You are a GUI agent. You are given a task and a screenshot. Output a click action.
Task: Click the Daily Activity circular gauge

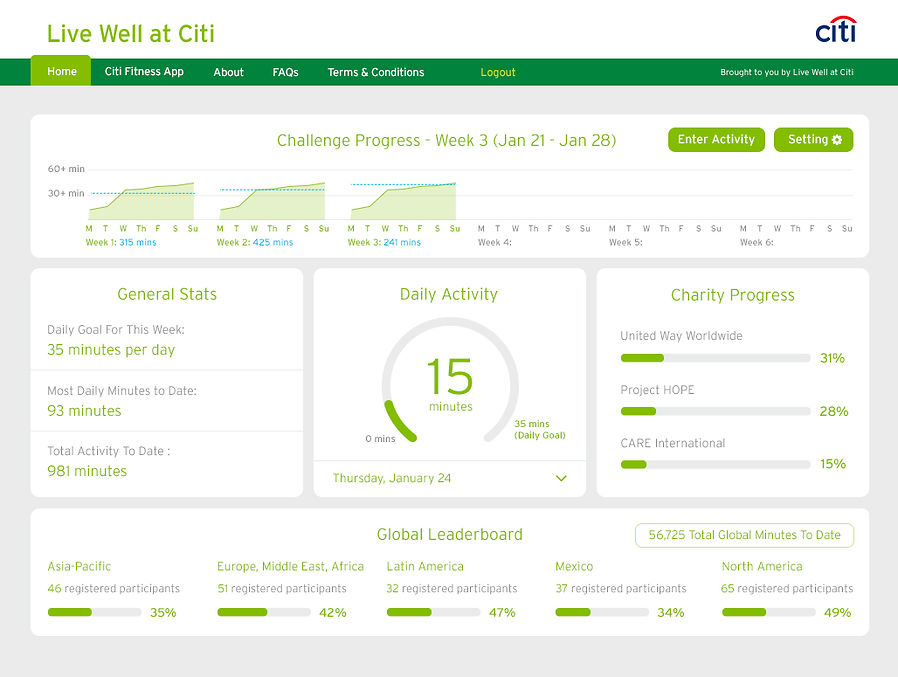tap(450, 380)
